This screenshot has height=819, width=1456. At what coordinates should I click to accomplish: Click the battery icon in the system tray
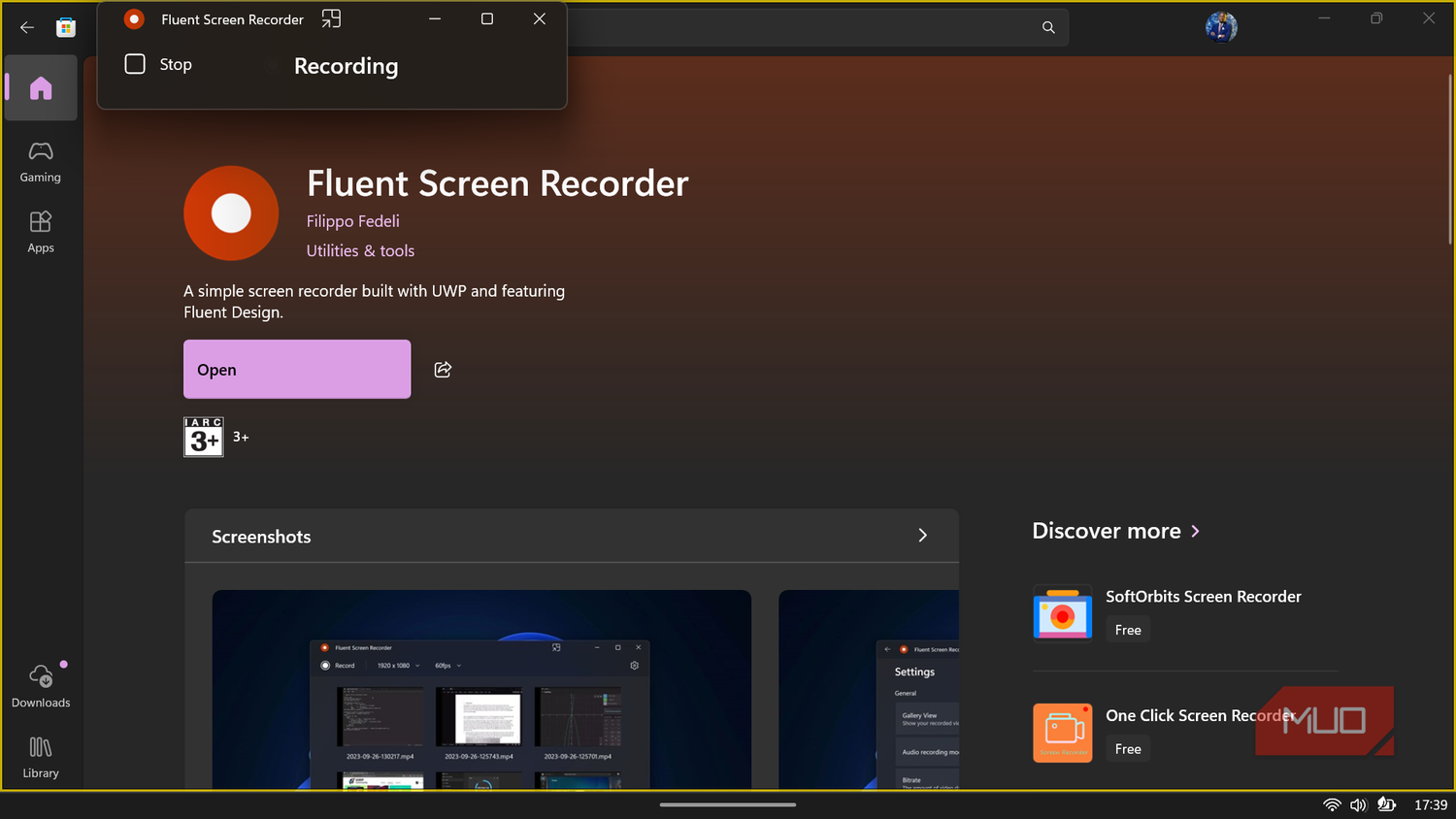[x=1387, y=804]
